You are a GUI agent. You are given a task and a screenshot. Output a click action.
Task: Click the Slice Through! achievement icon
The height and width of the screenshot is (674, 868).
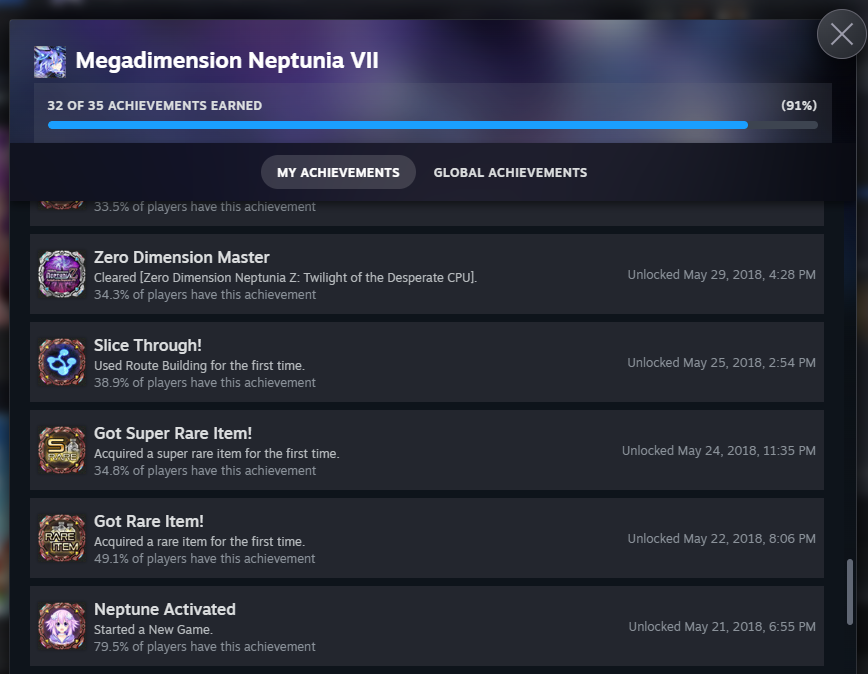pos(61,362)
